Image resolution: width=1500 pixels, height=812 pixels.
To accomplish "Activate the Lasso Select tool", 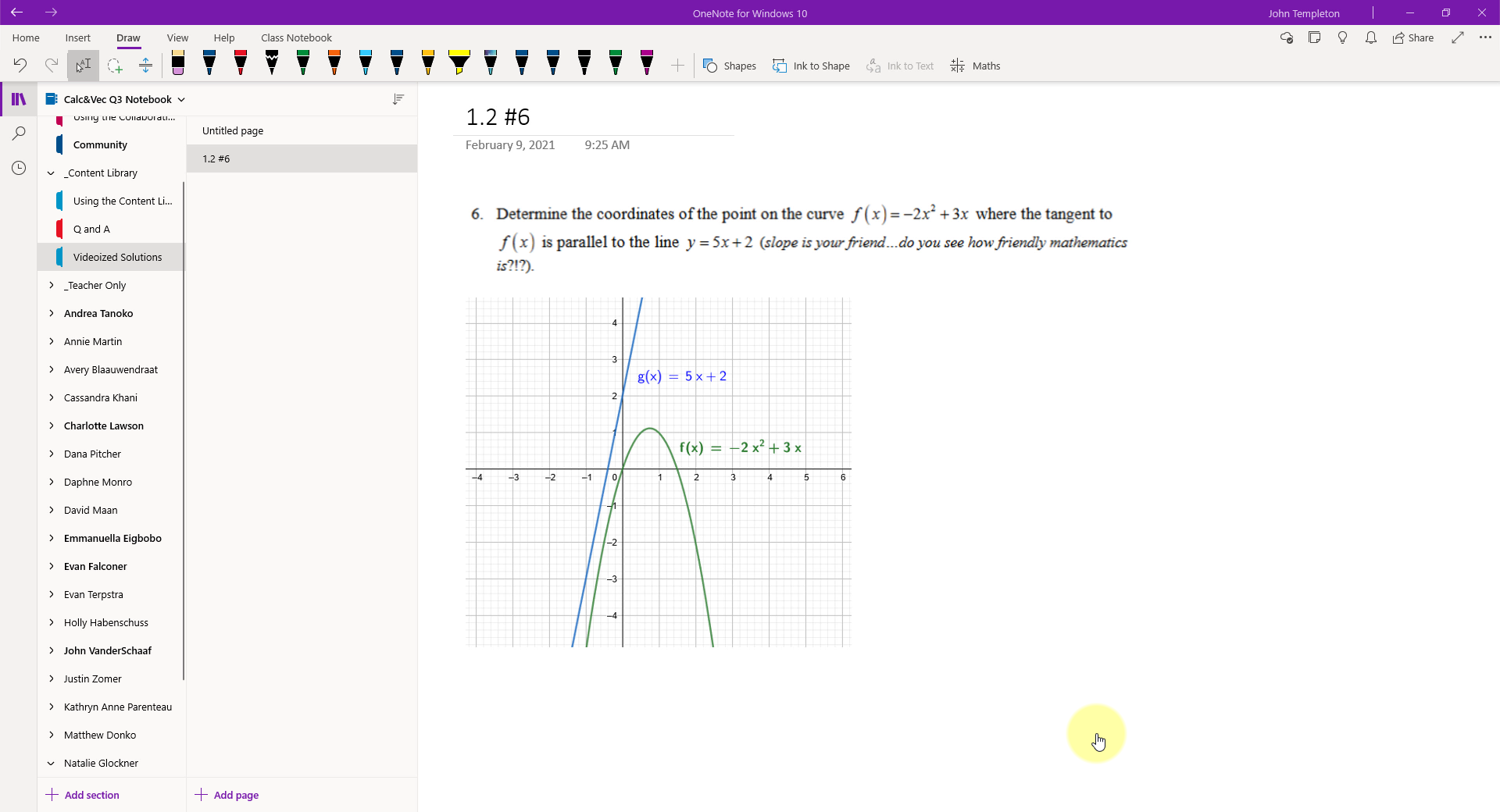I will (115, 66).
